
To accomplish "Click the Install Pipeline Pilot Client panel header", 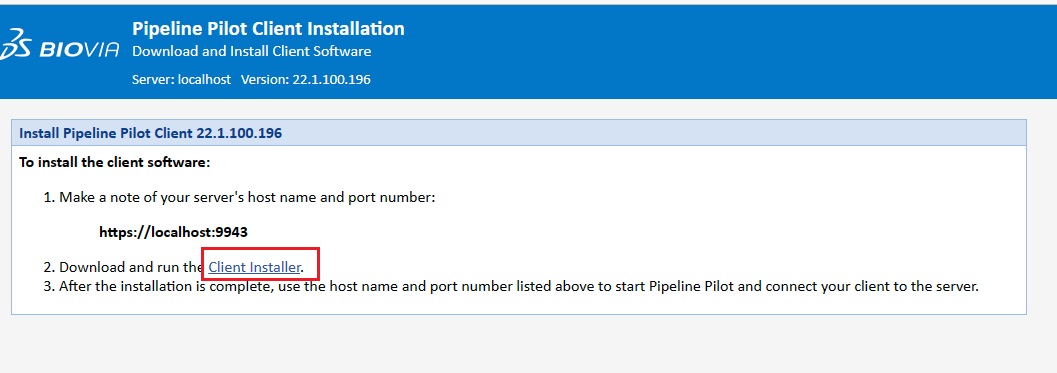I will tap(519, 133).
